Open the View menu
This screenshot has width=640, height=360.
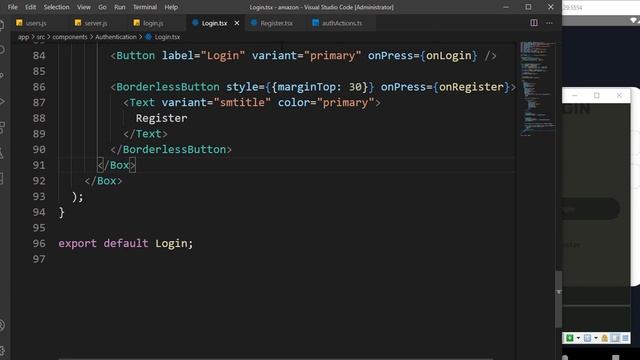click(84, 7)
